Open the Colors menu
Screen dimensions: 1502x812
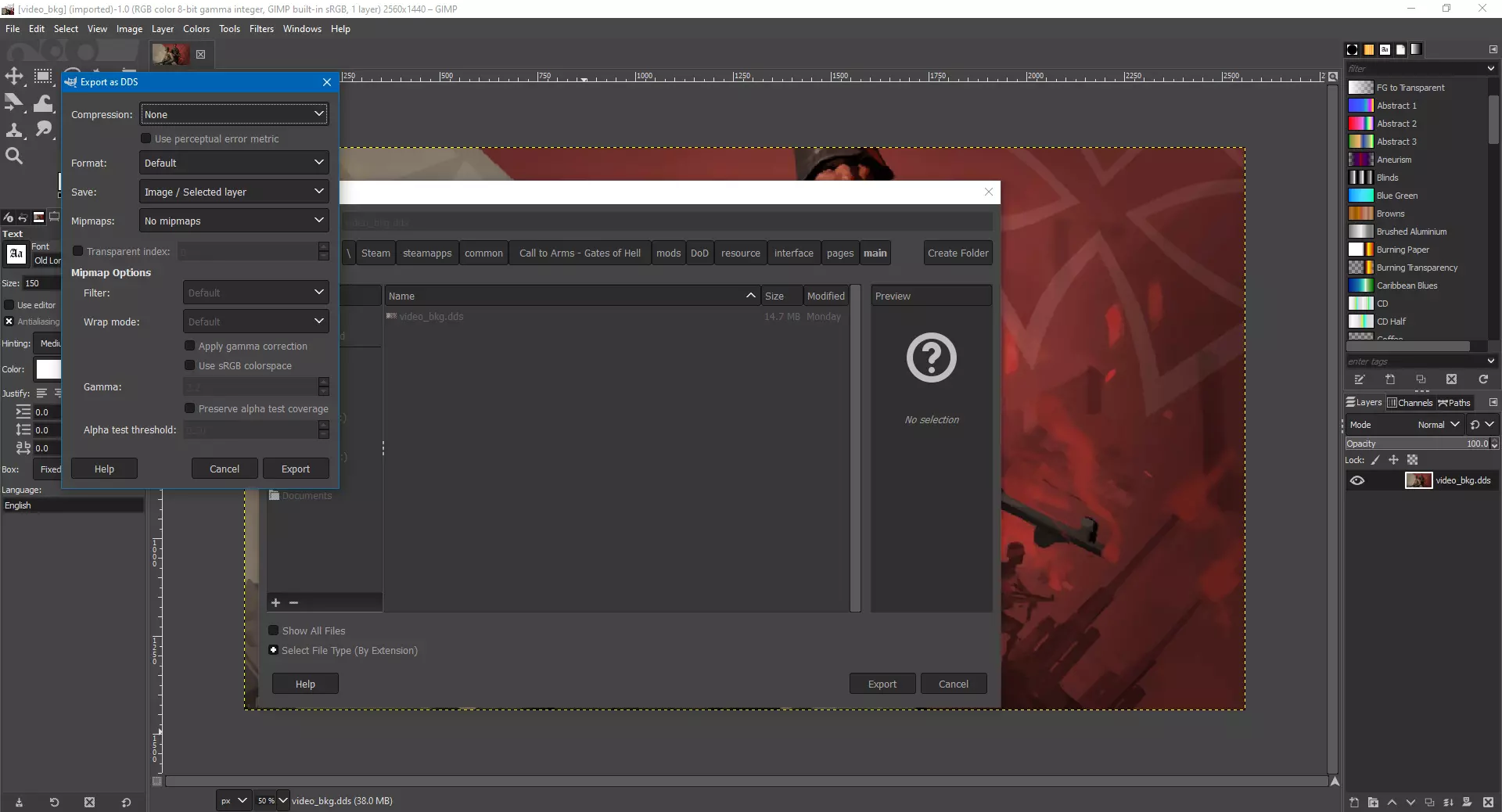[196, 29]
